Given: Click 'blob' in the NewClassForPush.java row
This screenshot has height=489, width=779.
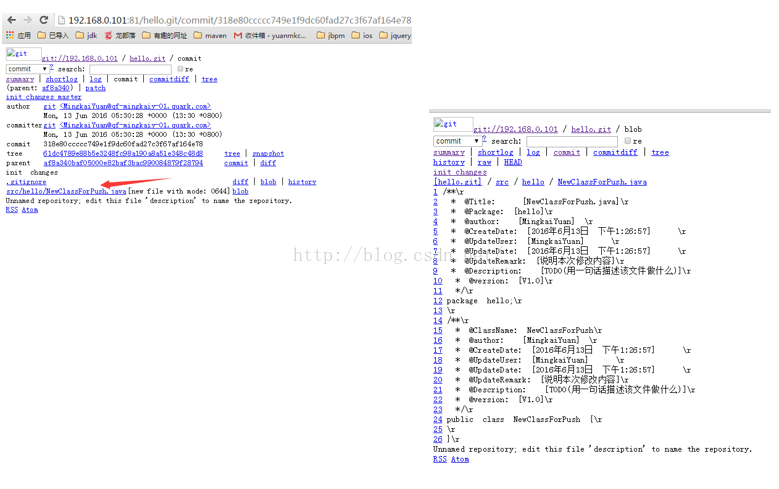Looking at the screenshot, I should coord(240,191).
